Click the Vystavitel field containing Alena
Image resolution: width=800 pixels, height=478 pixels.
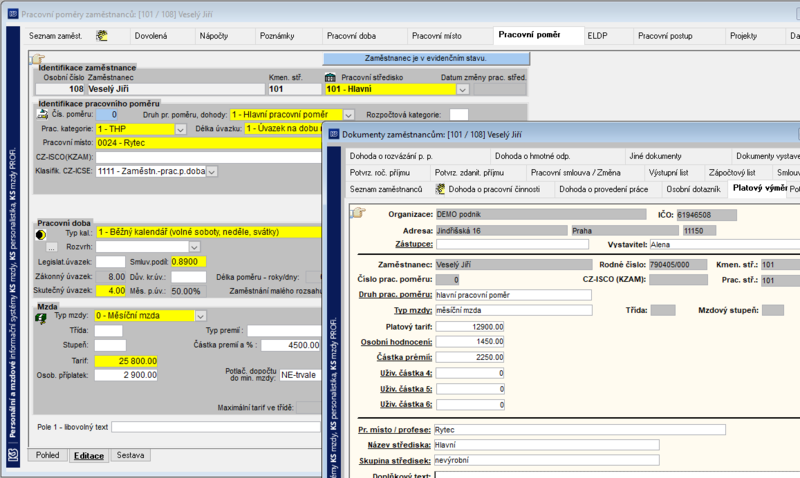(724, 244)
